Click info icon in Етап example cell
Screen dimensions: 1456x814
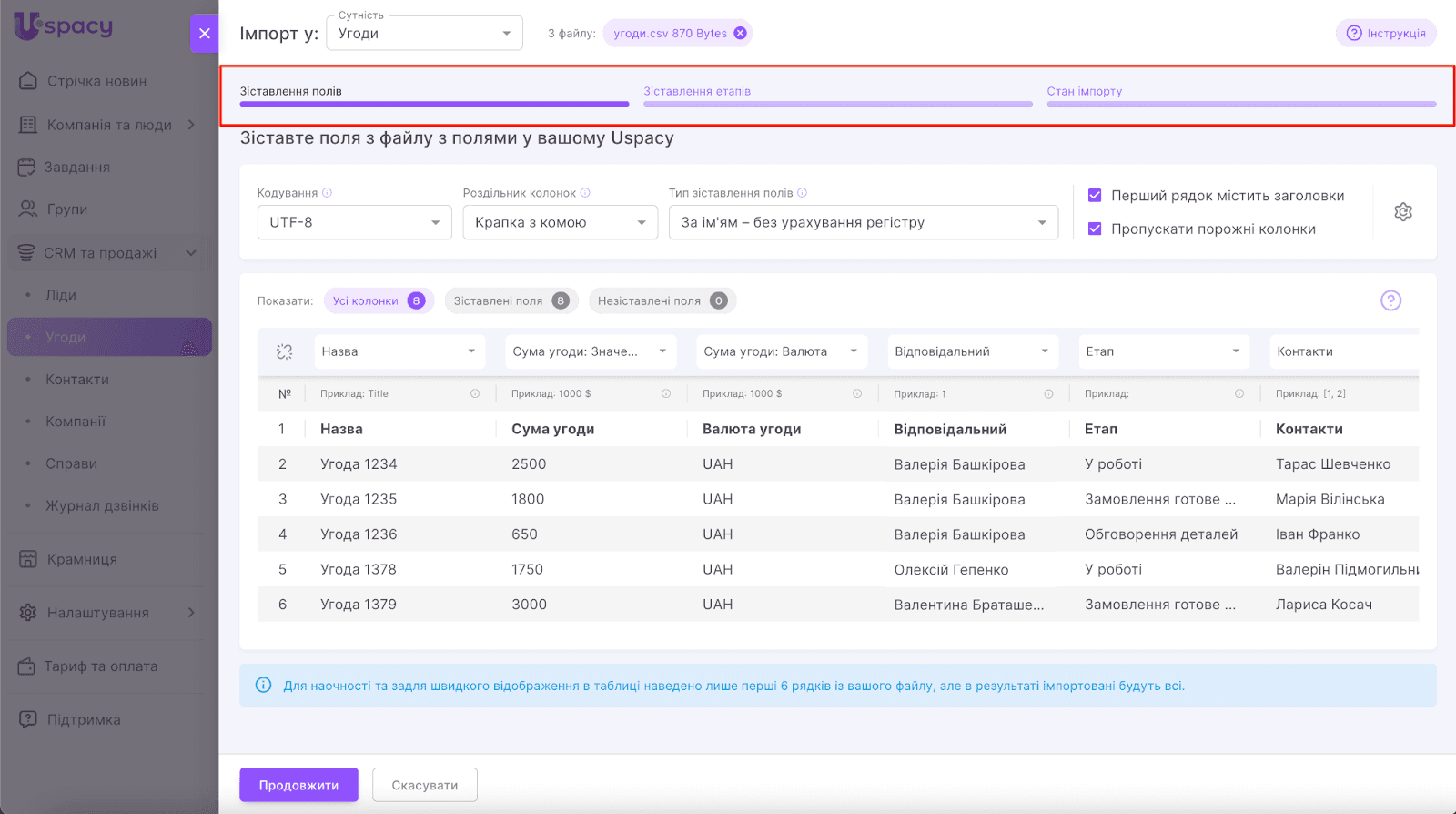tap(1239, 393)
